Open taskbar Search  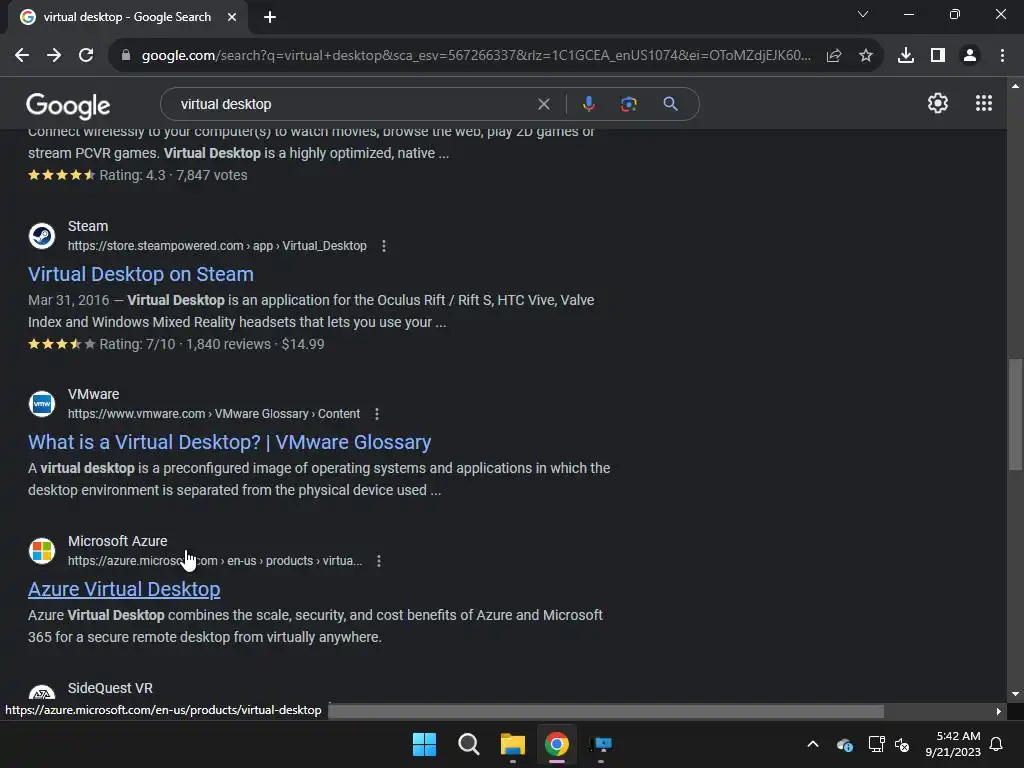click(x=468, y=744)
